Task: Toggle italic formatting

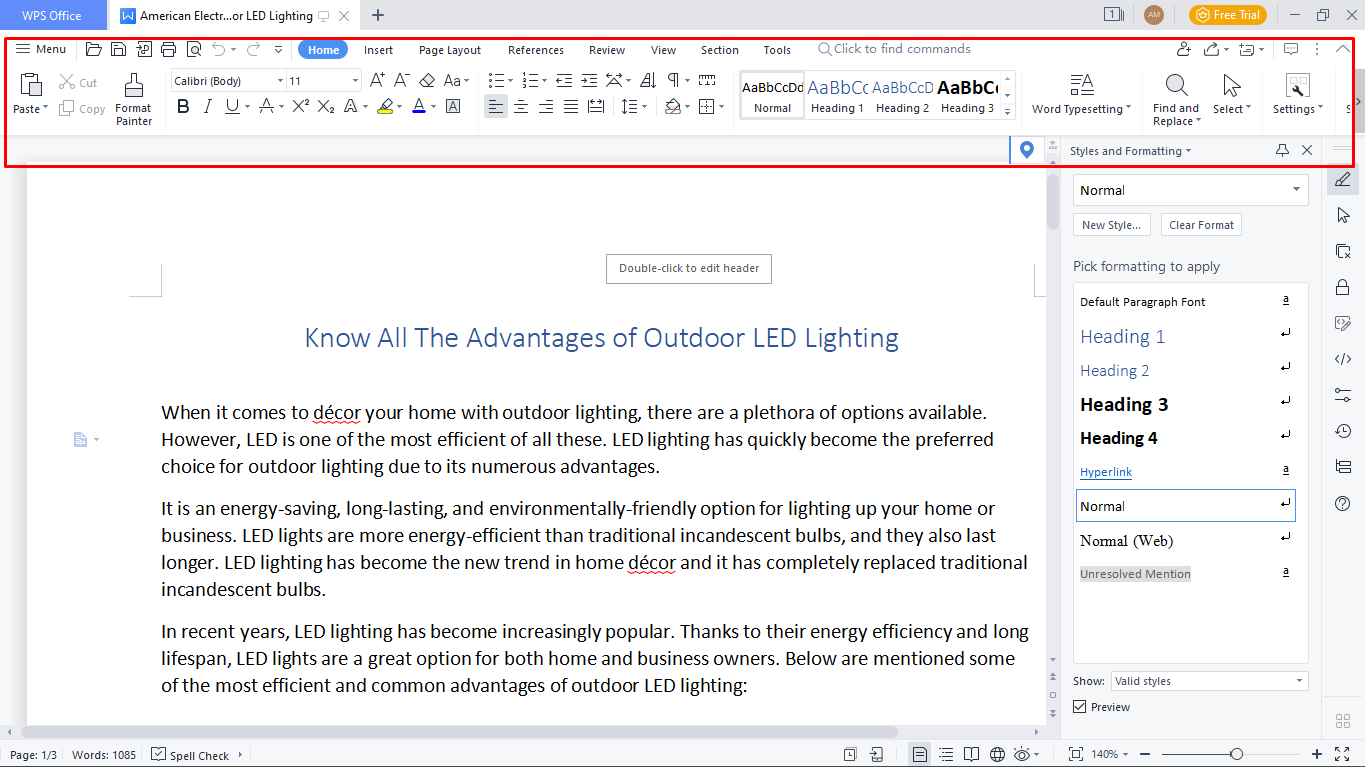Action: 207,106
